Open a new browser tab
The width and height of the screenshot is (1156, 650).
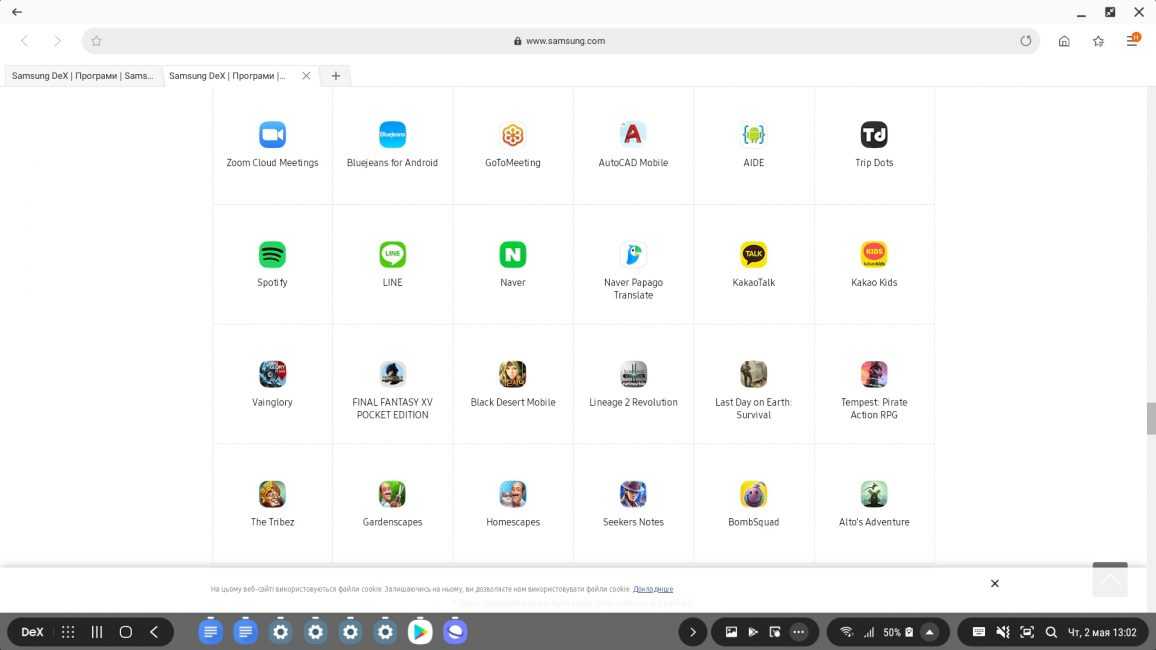pos(336,76)
